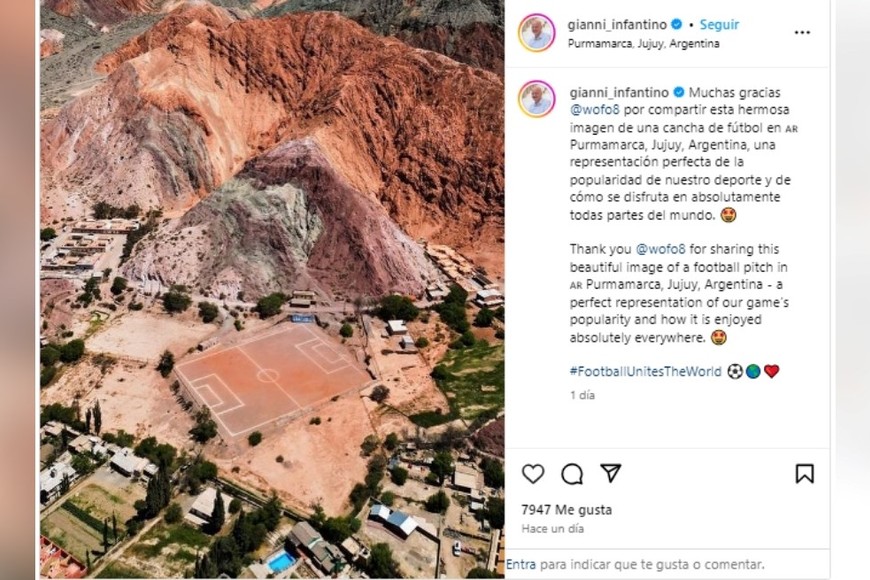Like the post with the heart icon
Viewport: 870px width, 580px height.
pos(533,474)
